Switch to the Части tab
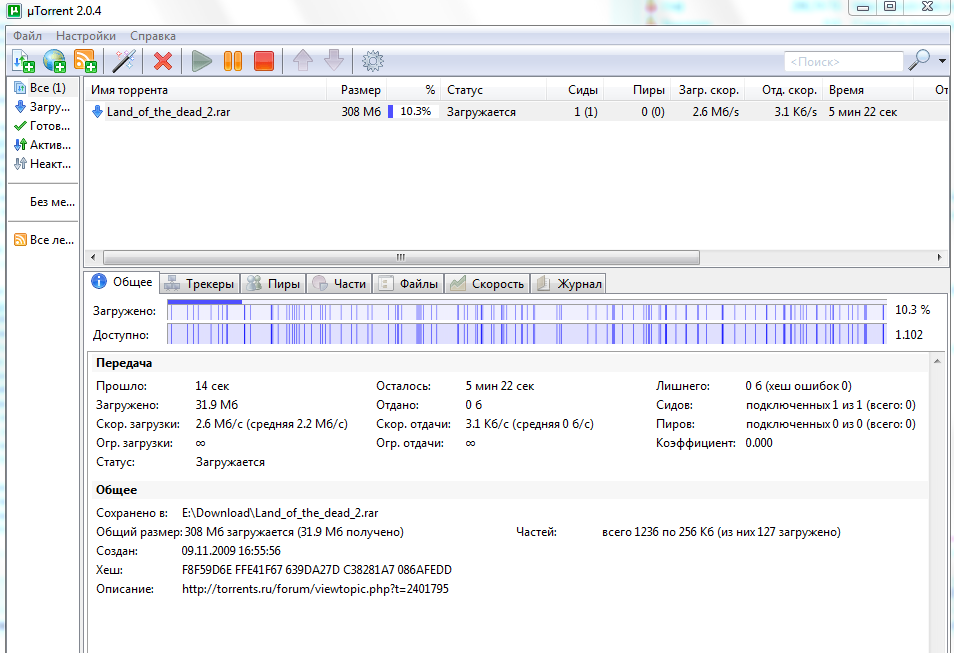This screenshot has height=653, width=954. [339, 284]
